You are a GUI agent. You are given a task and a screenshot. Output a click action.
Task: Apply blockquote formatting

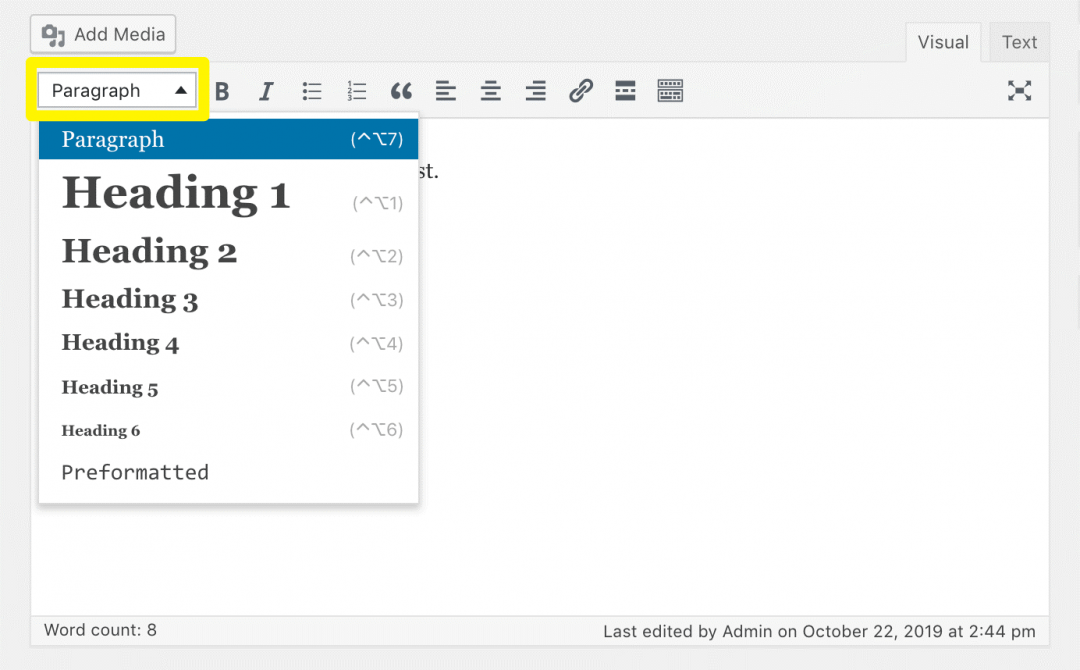(401, 90)
